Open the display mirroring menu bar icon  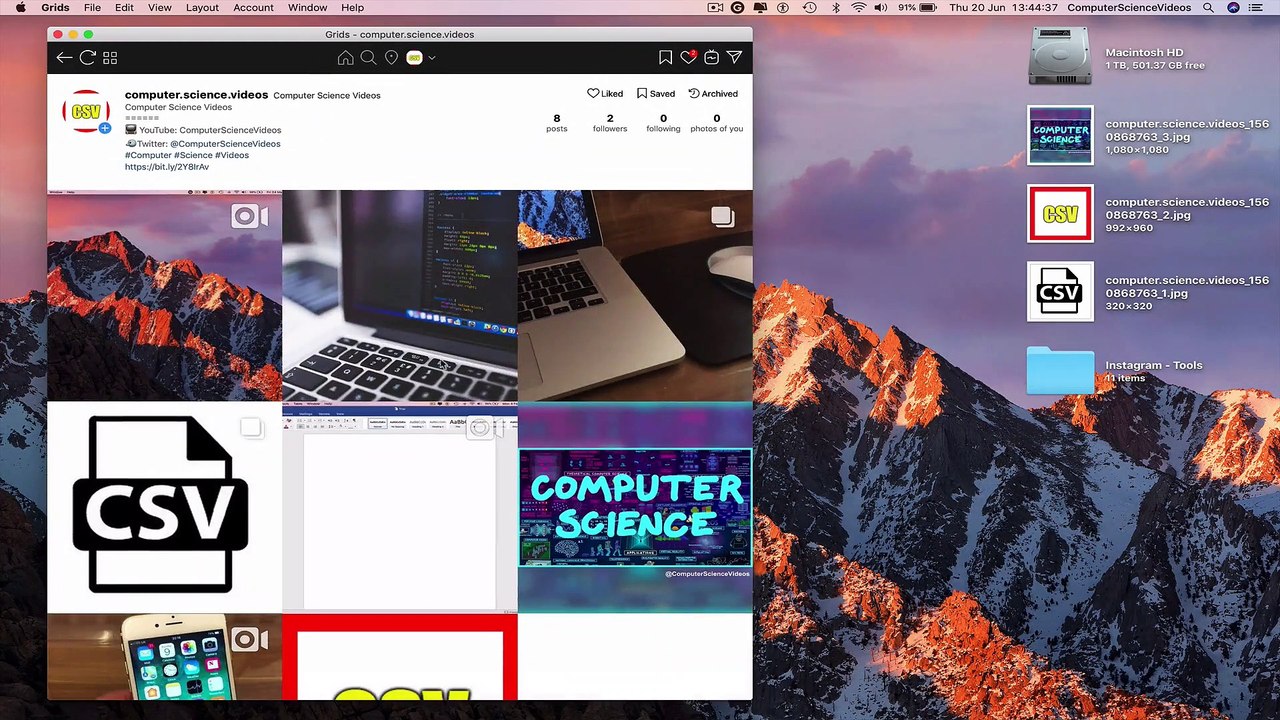[x=761, y=8]
